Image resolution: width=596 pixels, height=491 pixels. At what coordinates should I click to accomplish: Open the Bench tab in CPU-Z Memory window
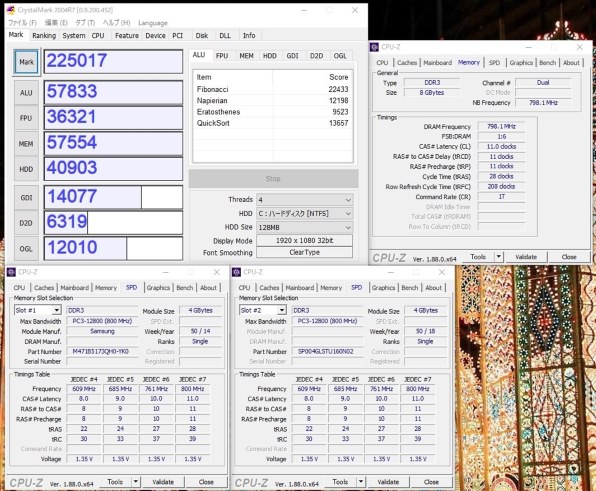click(547, 63)
